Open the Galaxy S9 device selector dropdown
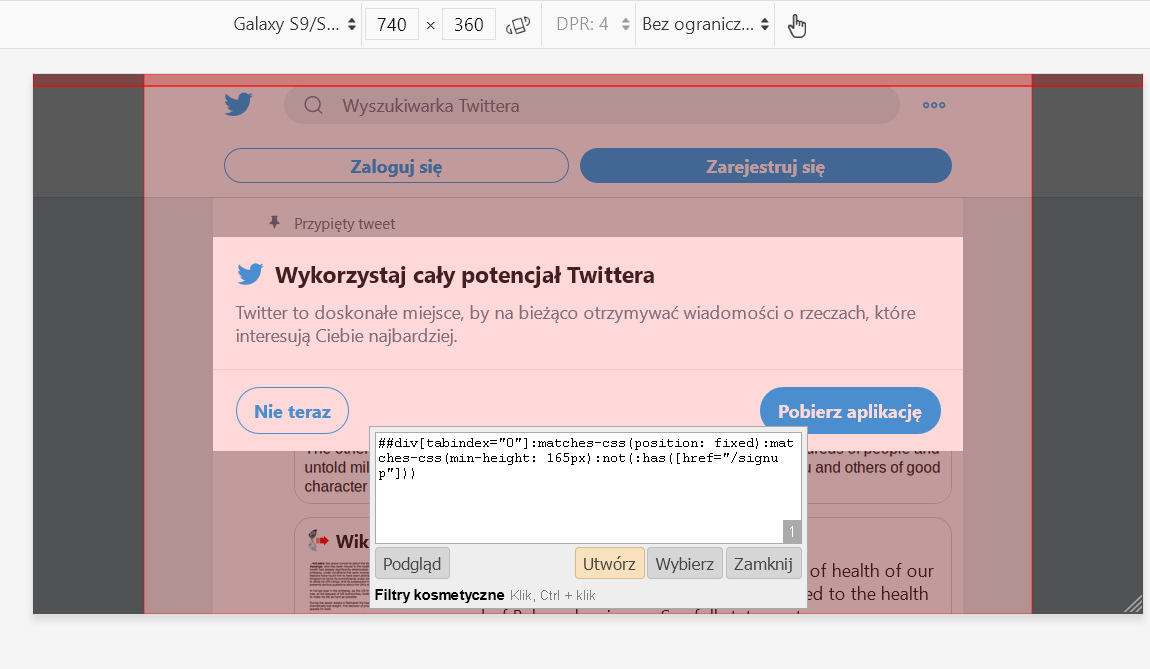Screen dimensions: 1150x669 tap(289, 24)
